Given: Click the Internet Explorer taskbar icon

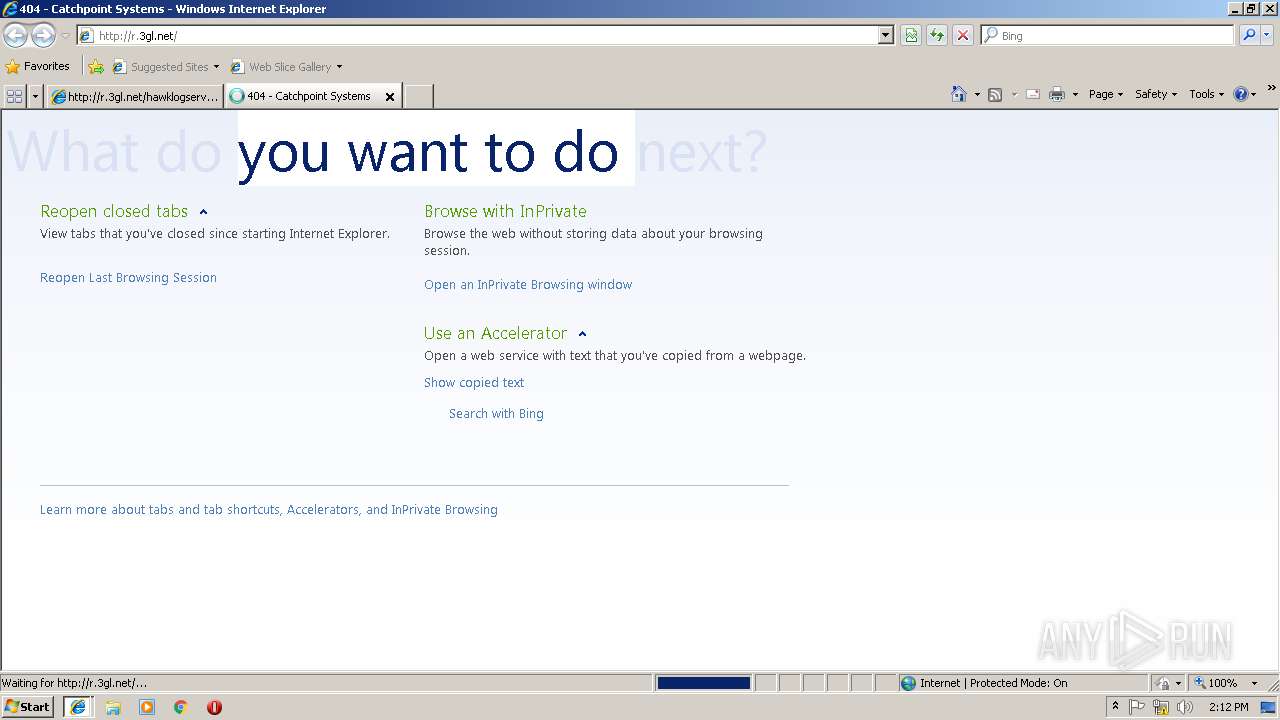Looking at the screenshot, I should coord(78,707).
